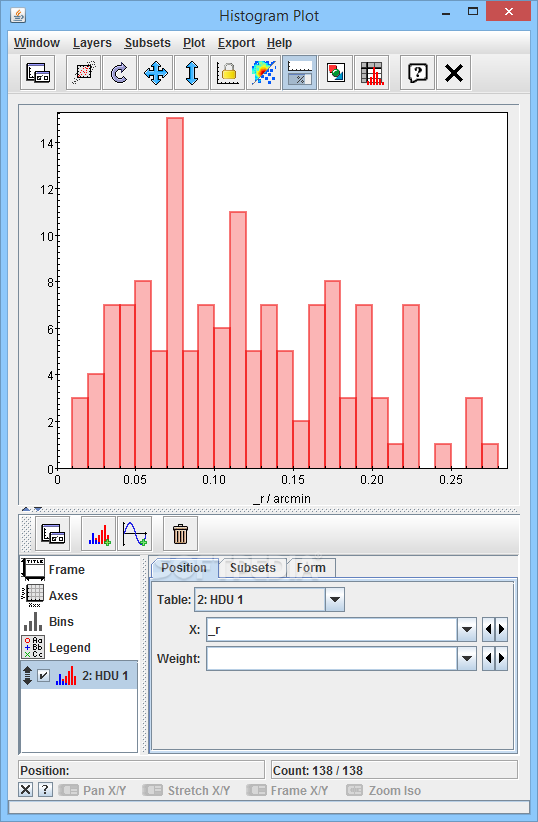The image size is (538, 822).
Task: Click the Count: 138 / 138 status
Action: pyautogui.click(x=394, y=771)
